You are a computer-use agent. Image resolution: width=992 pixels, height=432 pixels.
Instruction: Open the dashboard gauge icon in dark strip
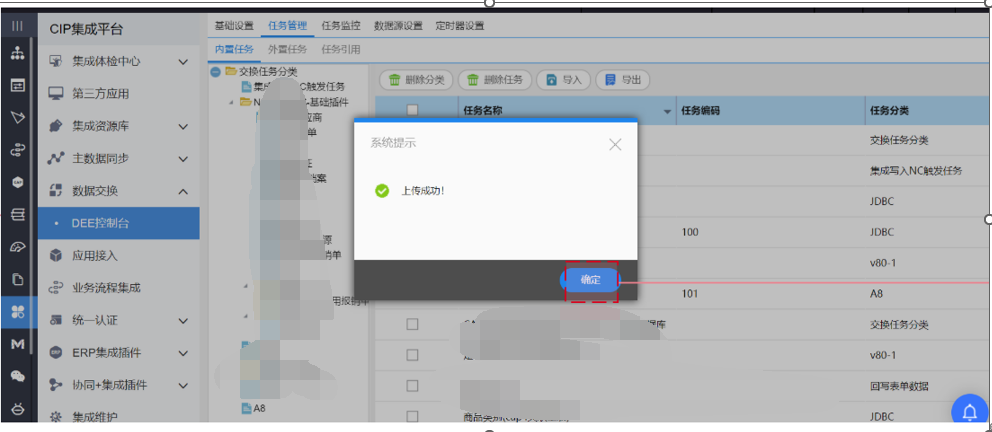pyautogui.click(x=18, y=247)
